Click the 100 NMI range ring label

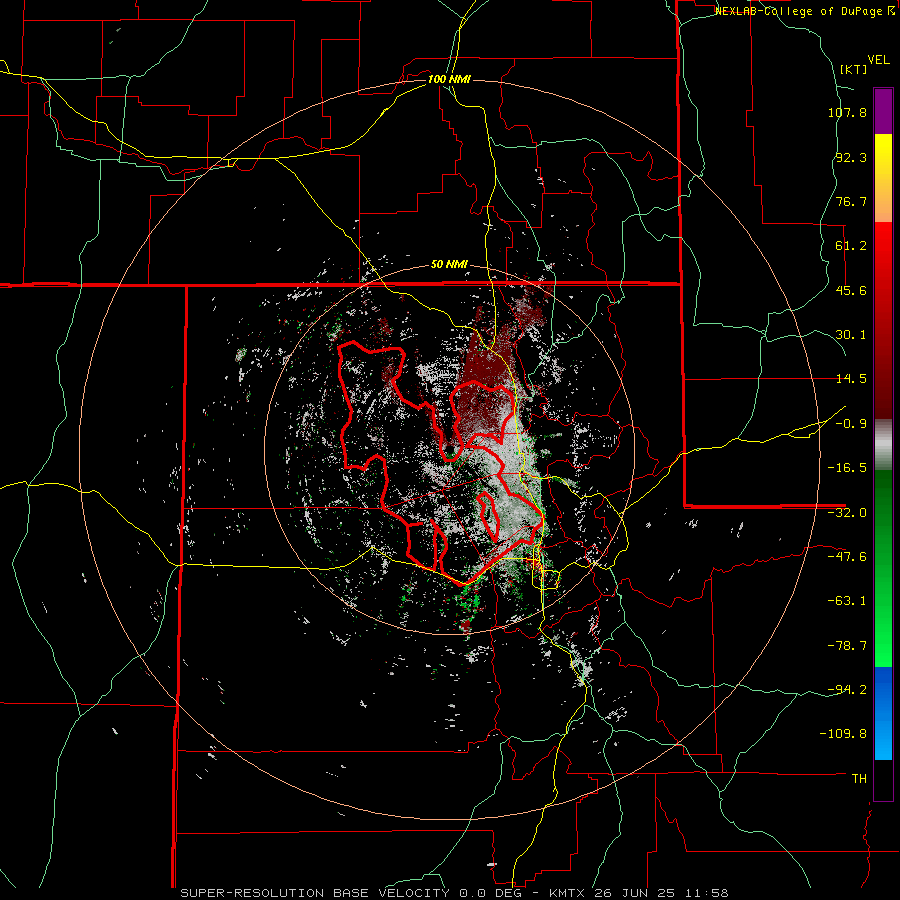(x=449, y=79)
